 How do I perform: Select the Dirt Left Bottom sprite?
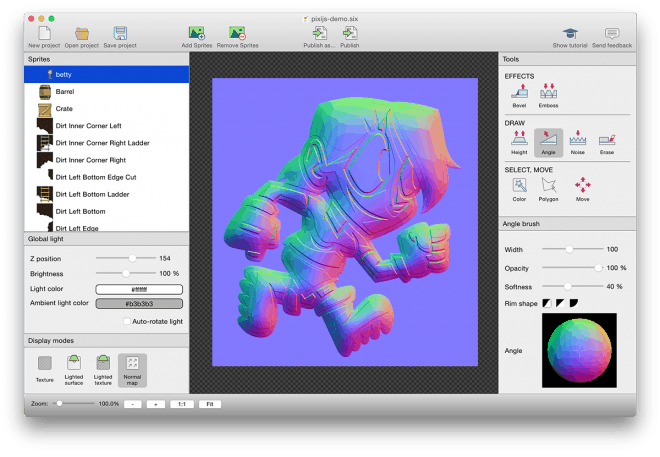point(106,212)
